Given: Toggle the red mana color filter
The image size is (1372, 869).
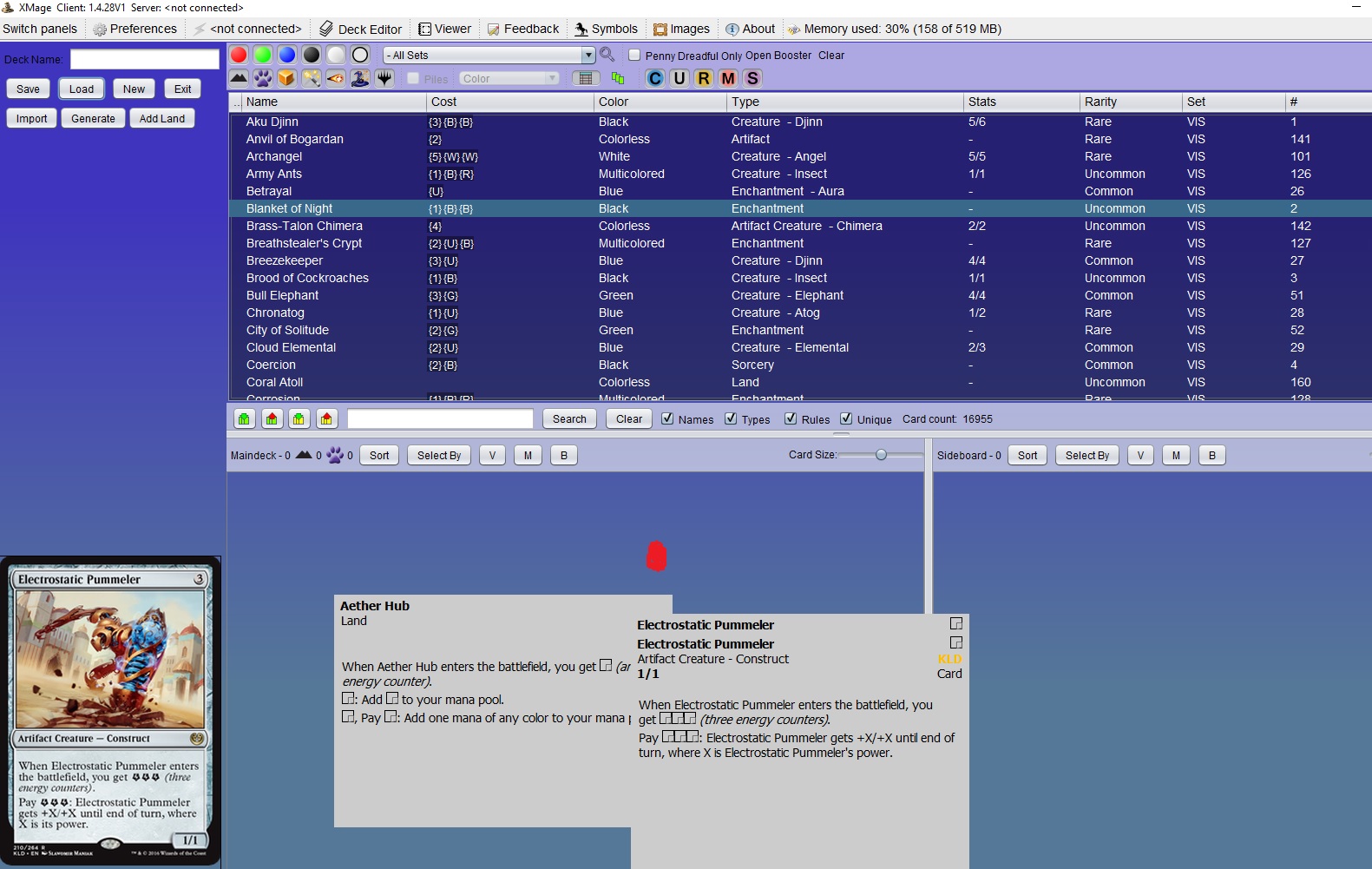Looking at the screenshot, I should pyautogui.click(x=239, y=55).
